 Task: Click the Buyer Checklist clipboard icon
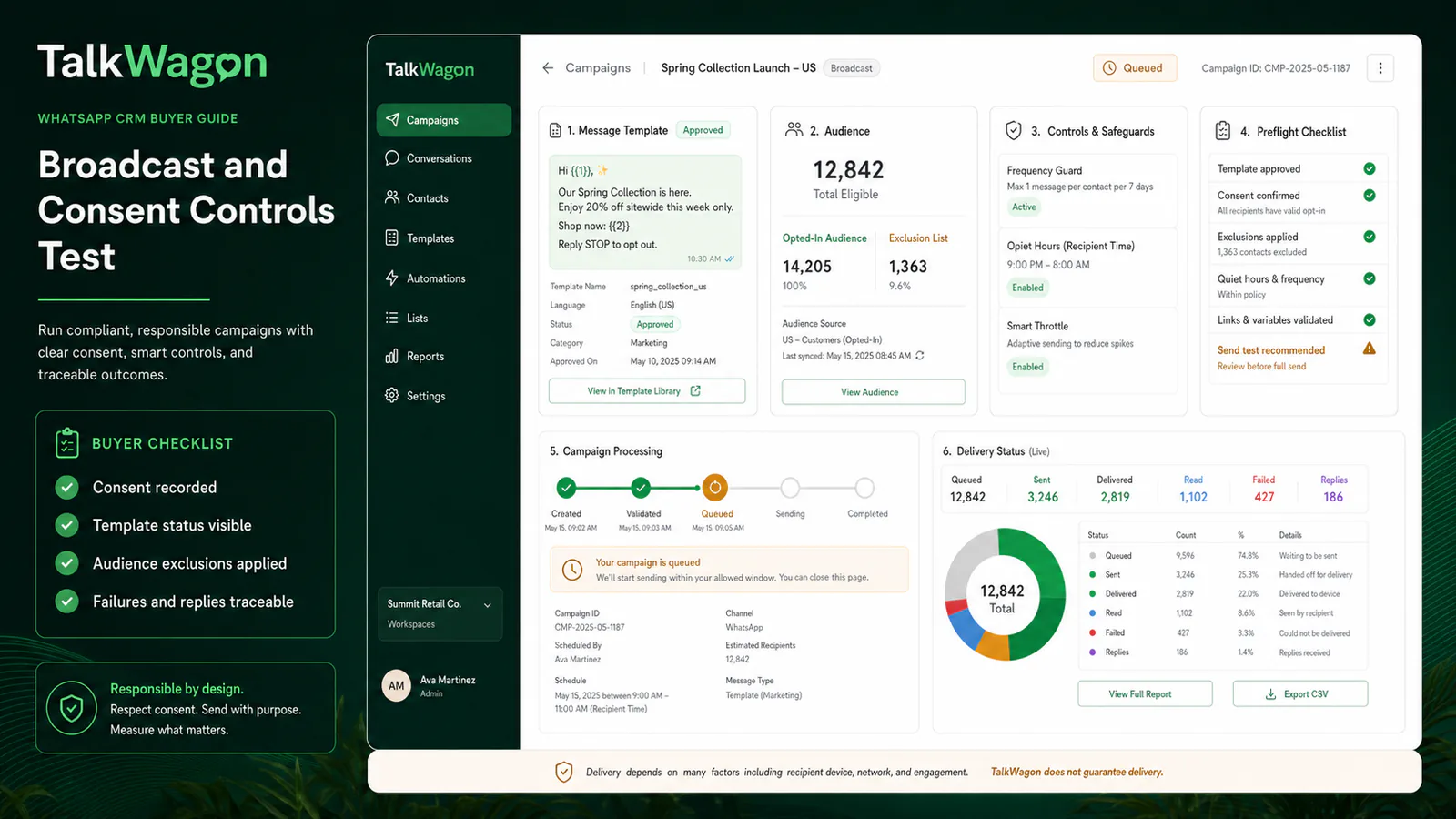(x=67, y=443)
